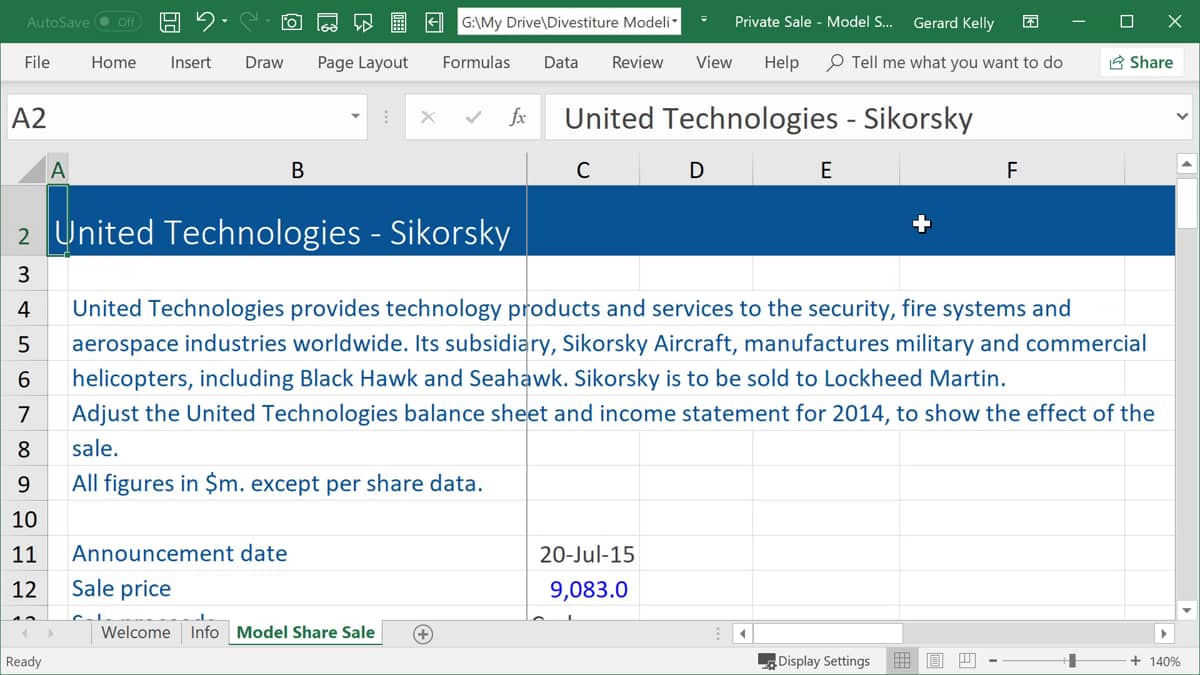Select the row 3 header

click(x=24, y=274)
